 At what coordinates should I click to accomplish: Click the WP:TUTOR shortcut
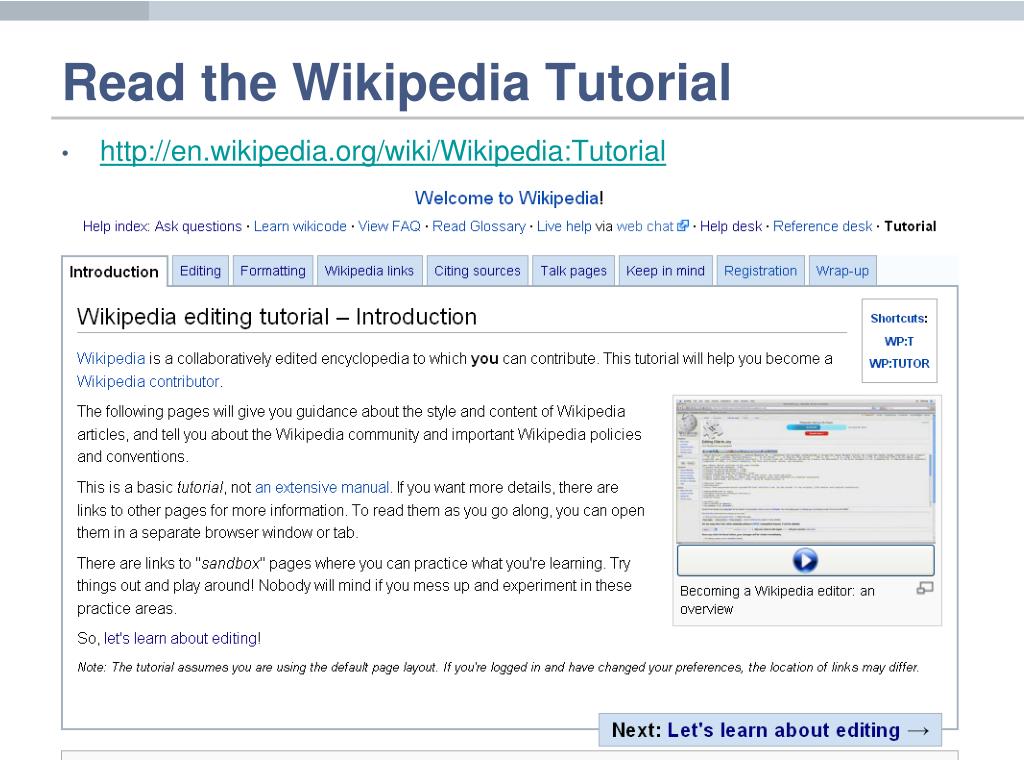point(899,364)
